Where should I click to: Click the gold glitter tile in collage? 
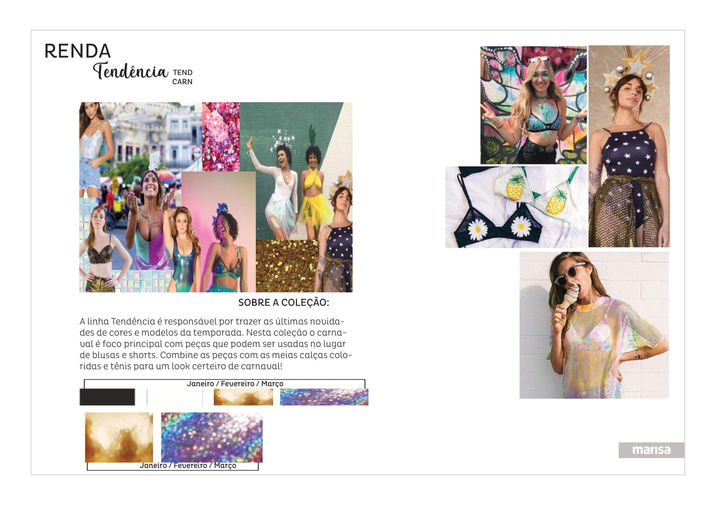point(287,266)
